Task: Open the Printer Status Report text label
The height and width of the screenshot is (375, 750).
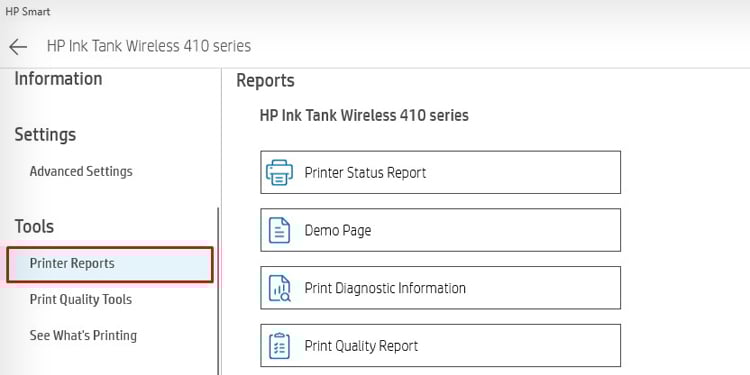Action: click(x=365, y=173)
